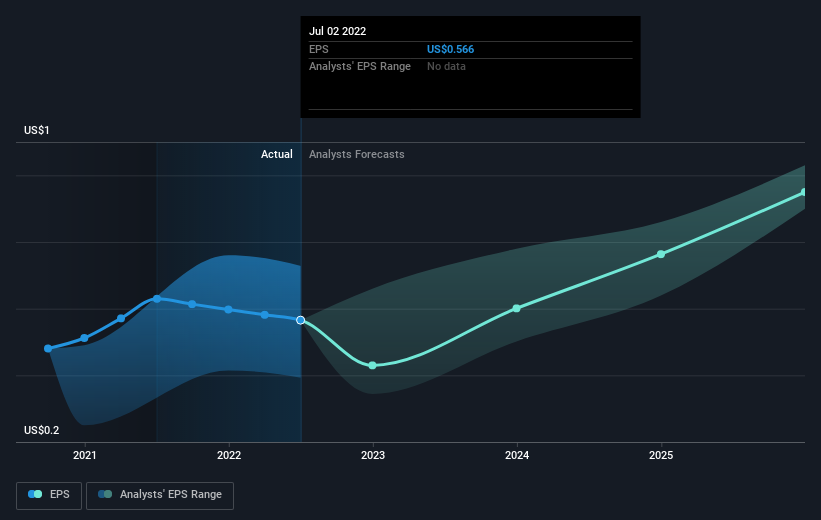Viewport: 821px width, 520px height.
Task: Click the US$0.566 EPS value in tooltip
Action: click(450, 49)
